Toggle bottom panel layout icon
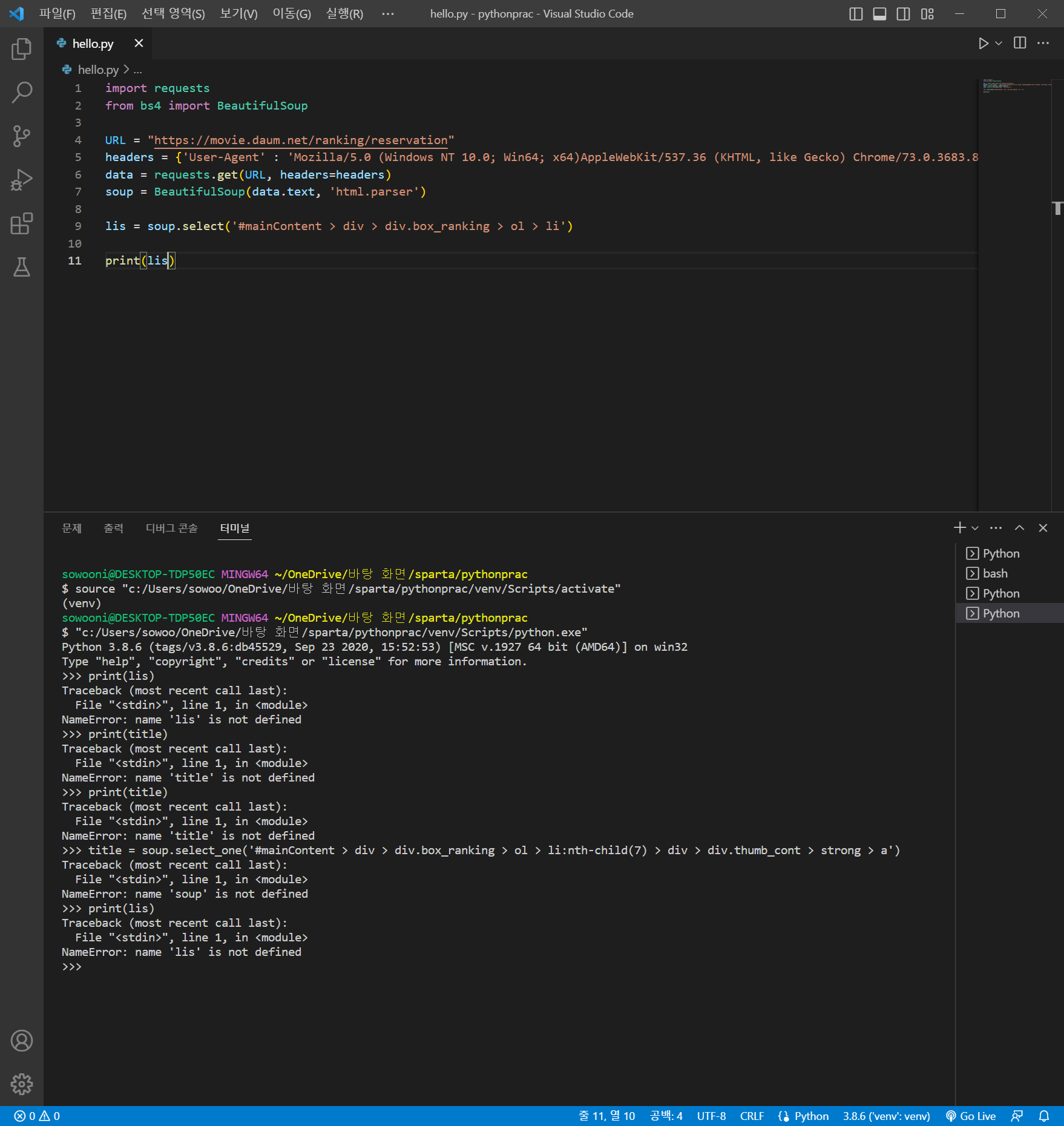 [879, 13]
